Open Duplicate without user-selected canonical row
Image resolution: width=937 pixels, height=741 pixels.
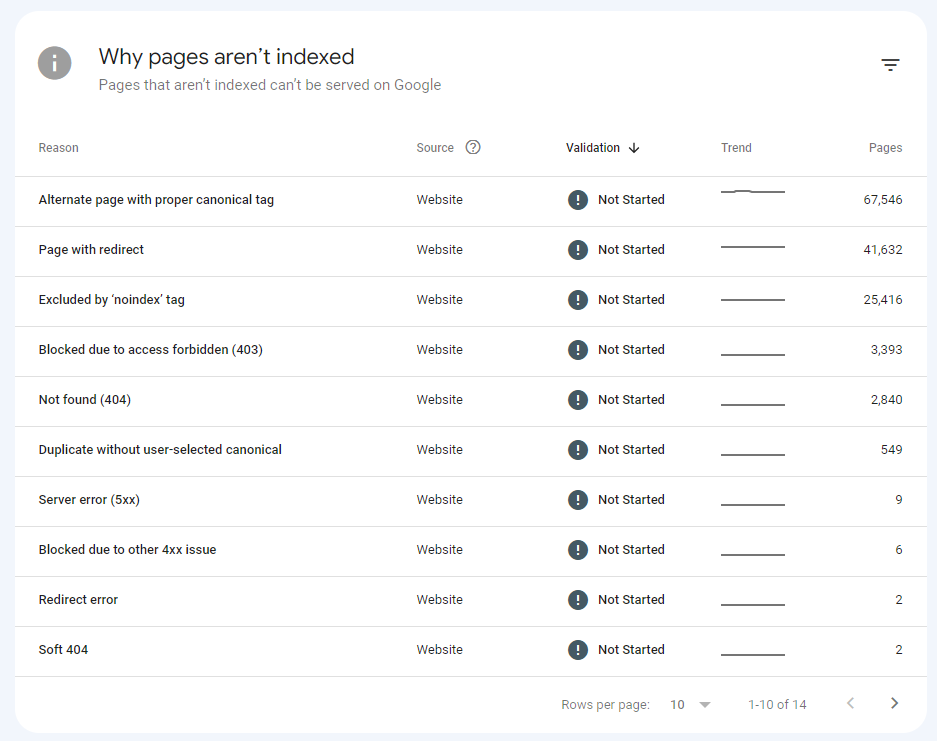click(x=160, y=450)
